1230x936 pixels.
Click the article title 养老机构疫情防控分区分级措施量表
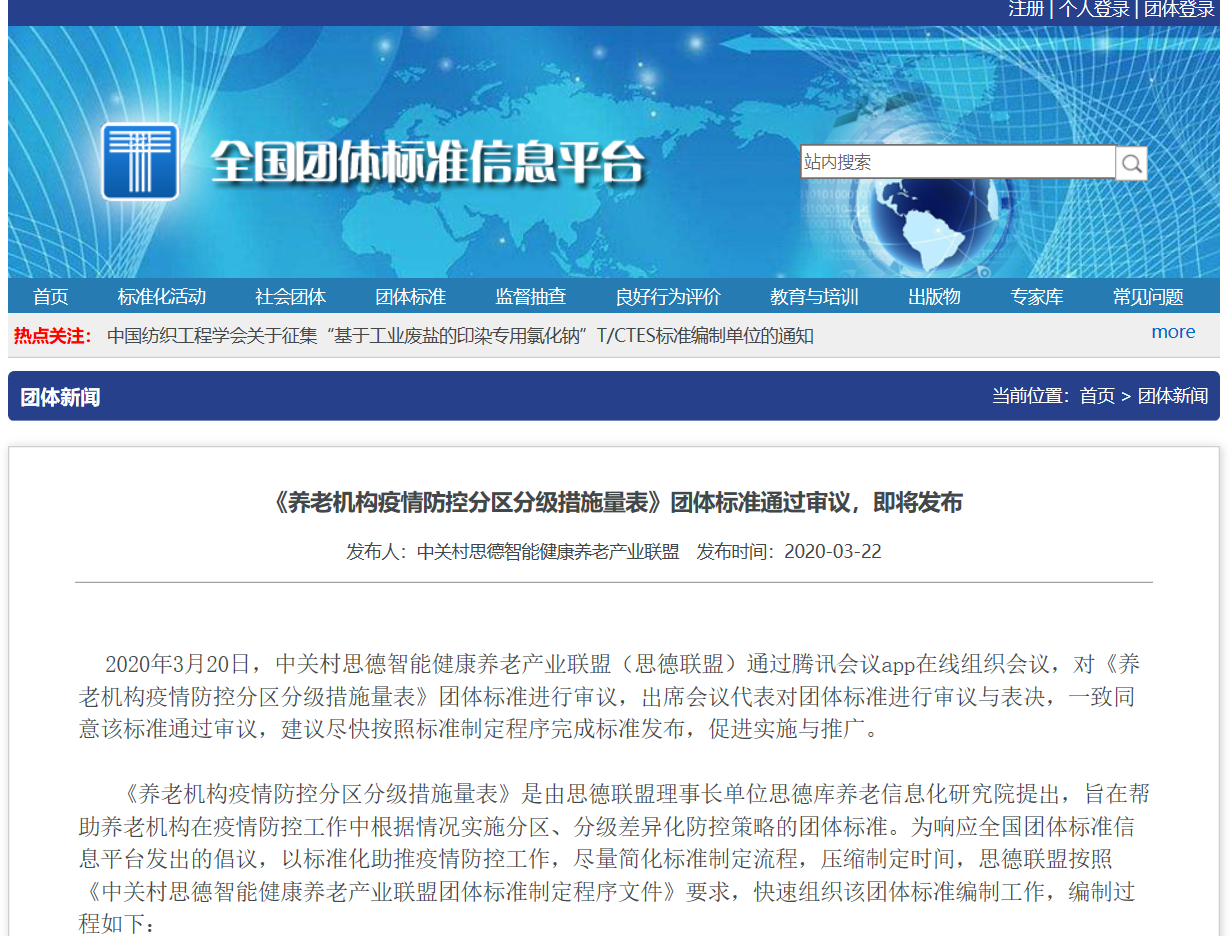pos(616,502)
